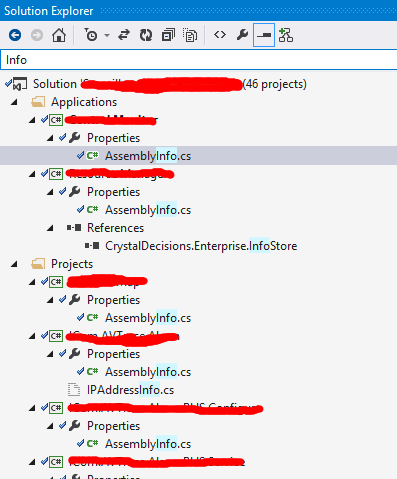Toggle Show All Files toolbar icon
Screen dimensions: 397x479
[190, 35]
